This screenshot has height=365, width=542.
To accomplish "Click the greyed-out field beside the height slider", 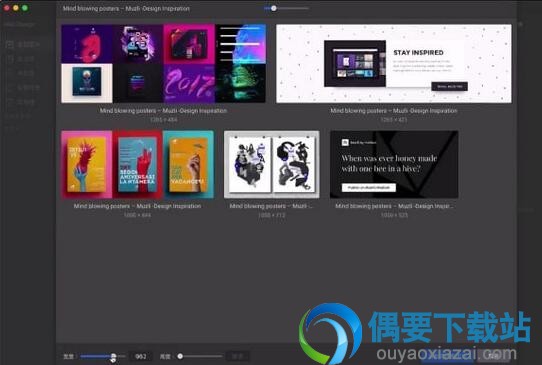I will (x=237, y=356).
